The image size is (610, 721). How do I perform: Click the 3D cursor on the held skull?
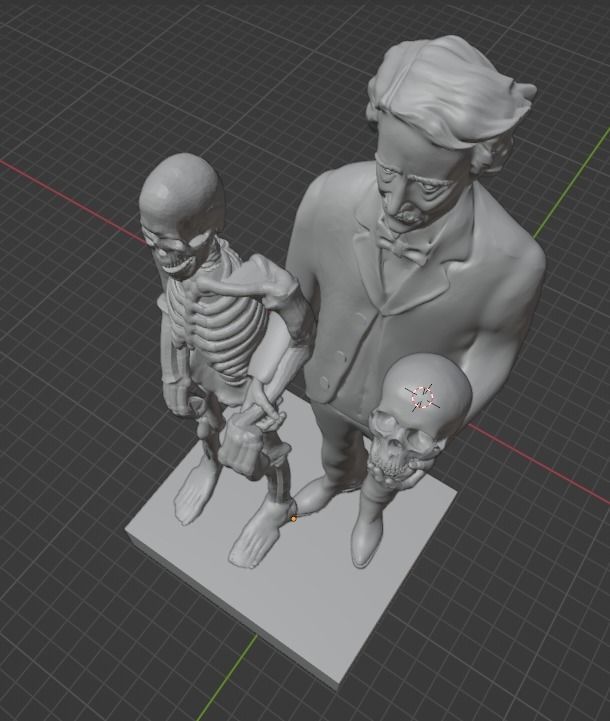[422, 397]
